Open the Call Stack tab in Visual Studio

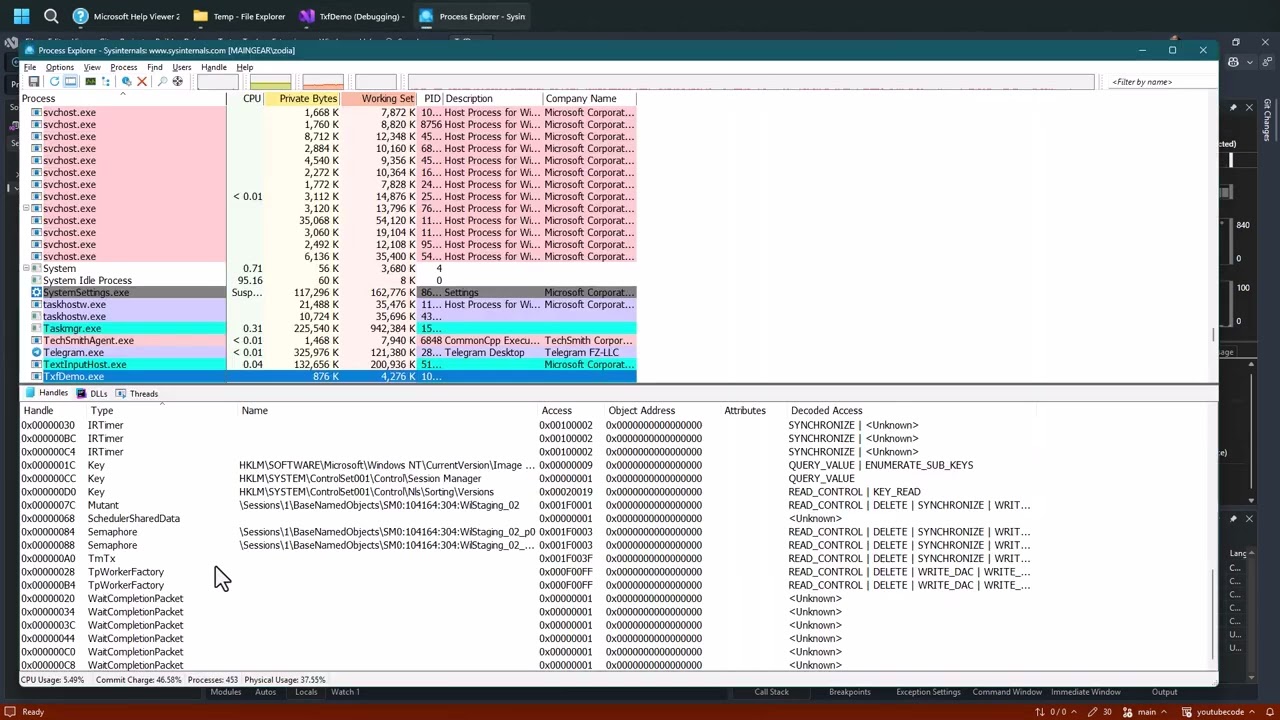[771, 692]
